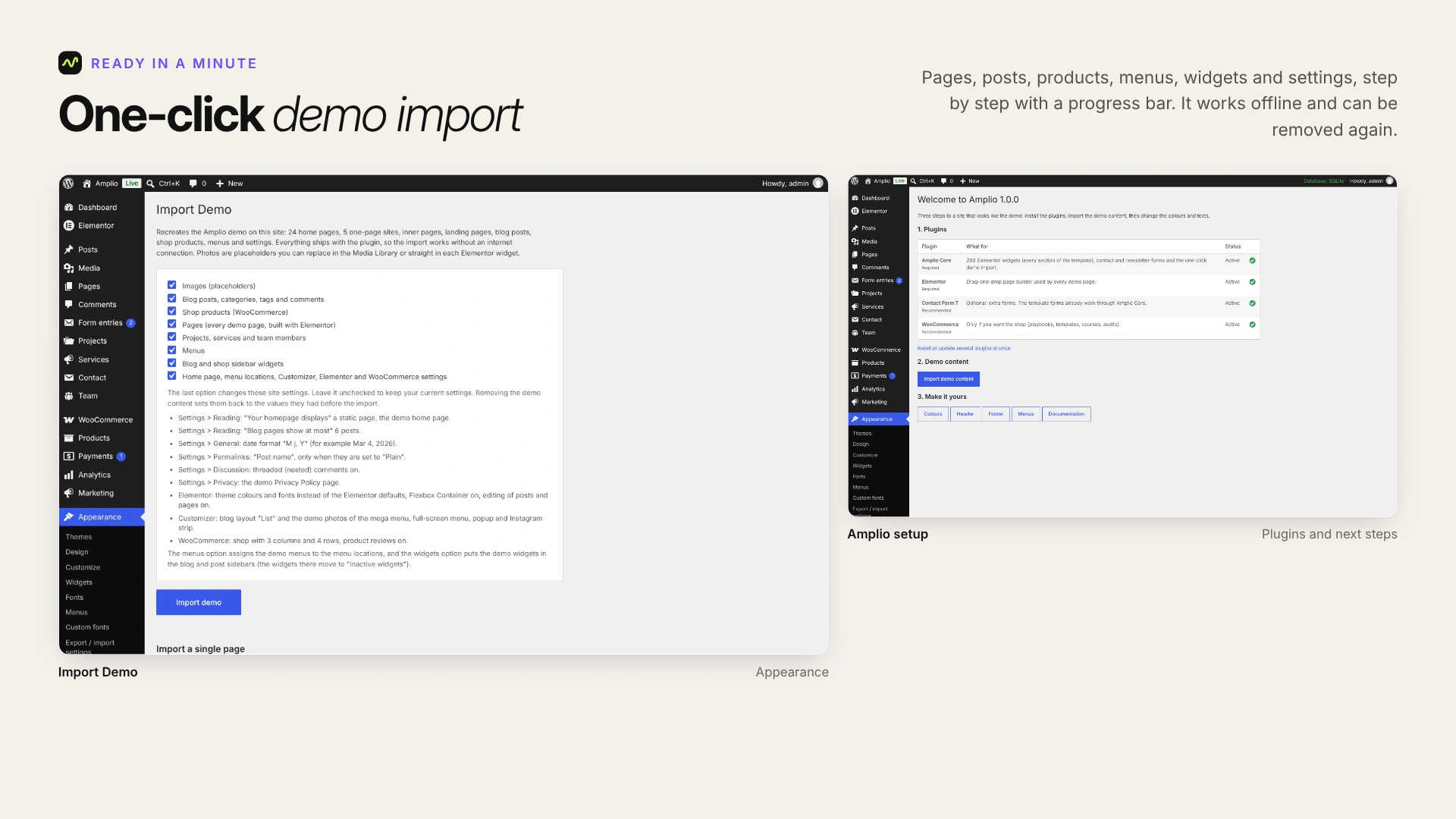This screenshot has width=1456, height=819.
Task: Click the Dashboard gauge icon in Import Demo sidebar
Action: pos(69,207)
